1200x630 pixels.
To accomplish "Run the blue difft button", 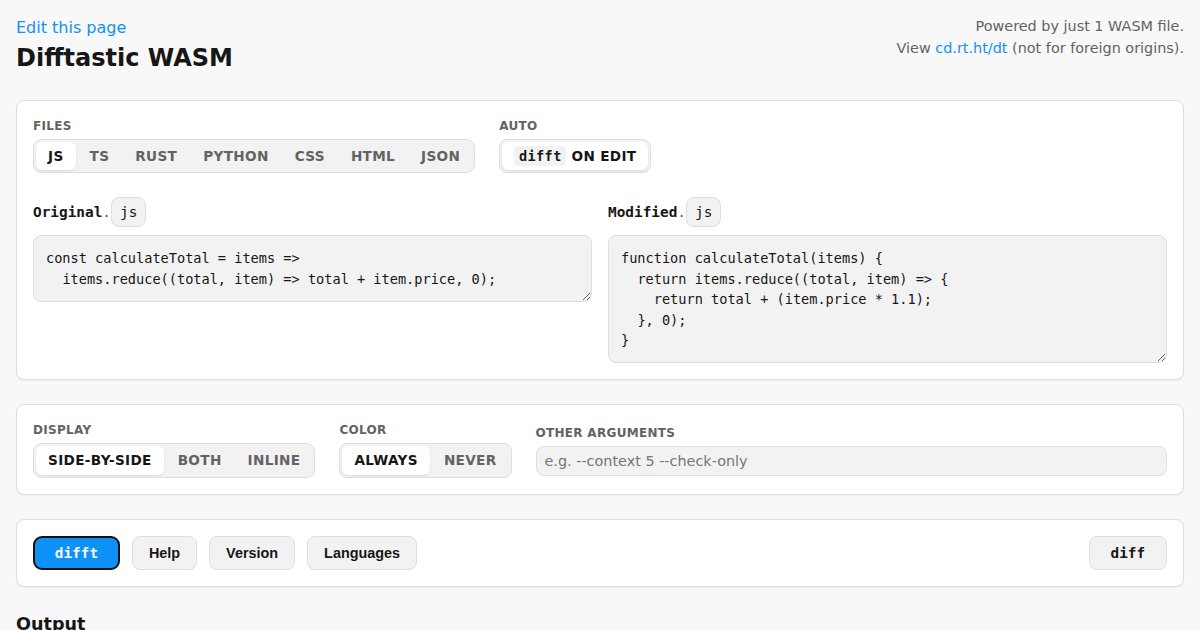I will point(76,553).
